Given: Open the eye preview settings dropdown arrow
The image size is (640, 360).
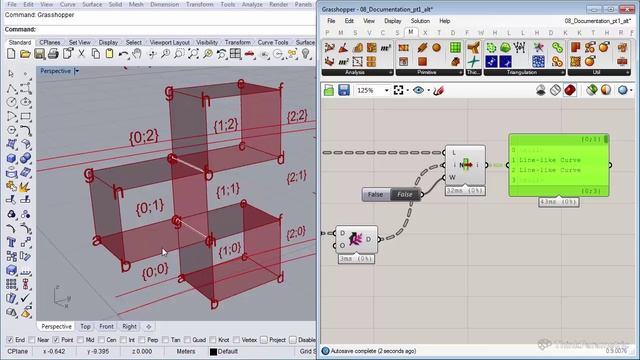Looking at the screenshot, I should point(429,91).
